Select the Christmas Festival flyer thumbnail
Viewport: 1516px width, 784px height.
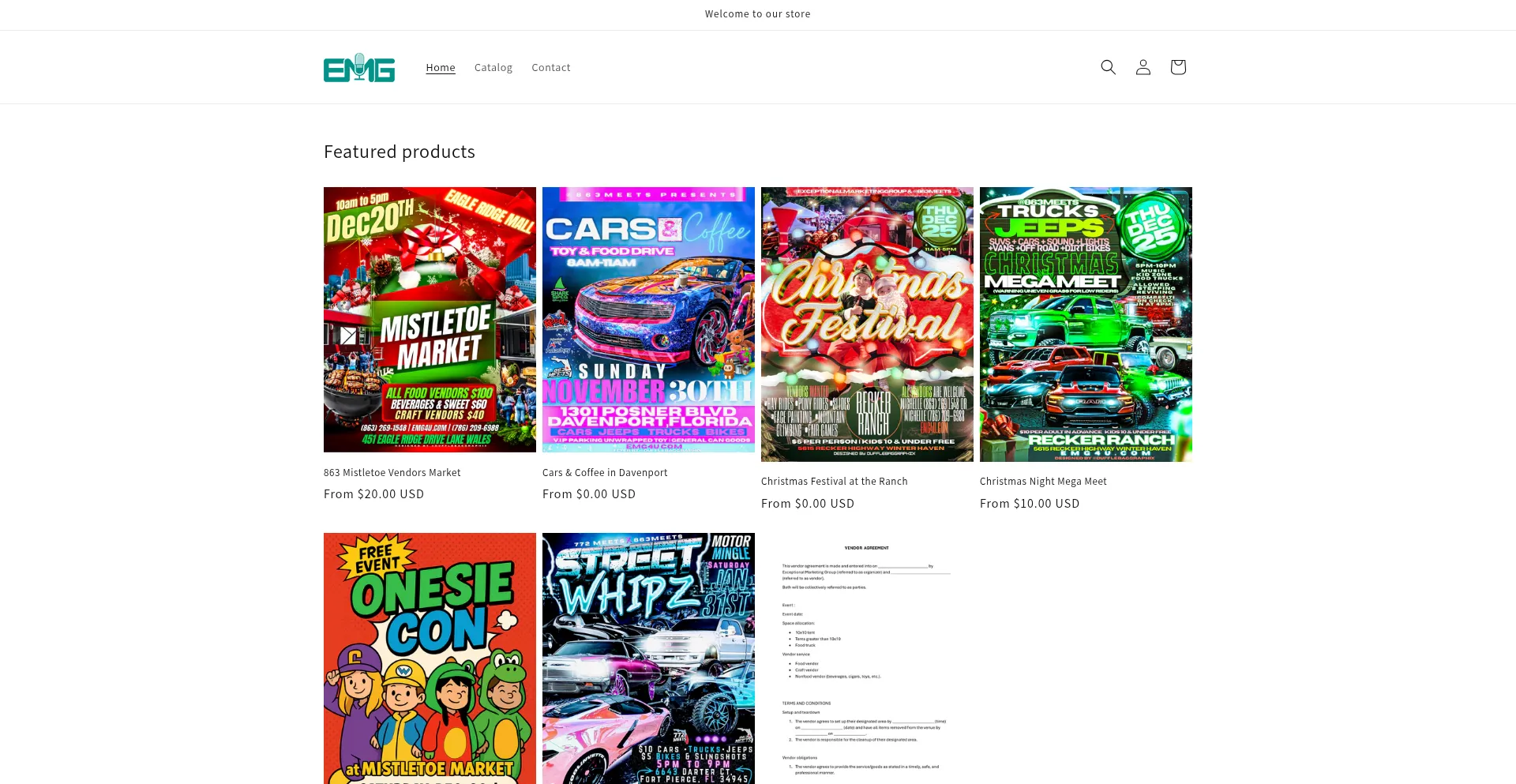pyautogui.click(x=867, y=324)
